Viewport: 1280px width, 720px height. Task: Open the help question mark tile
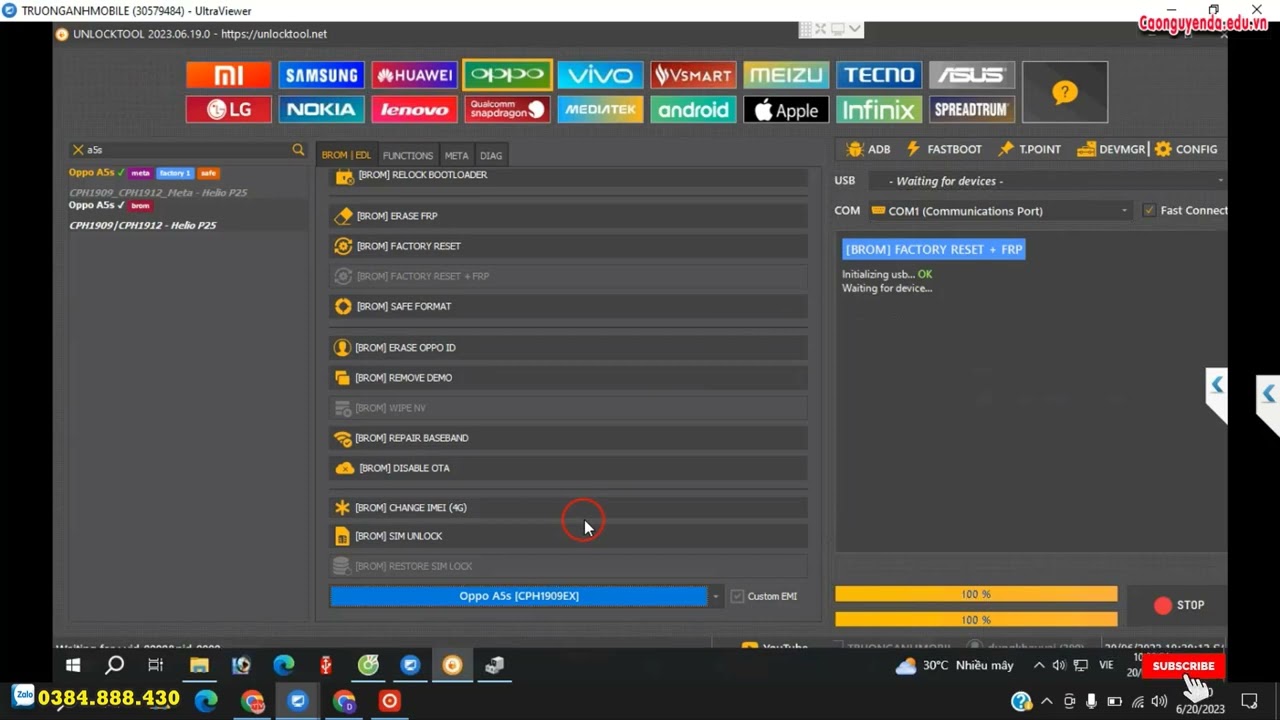(x=1065, y=92)
